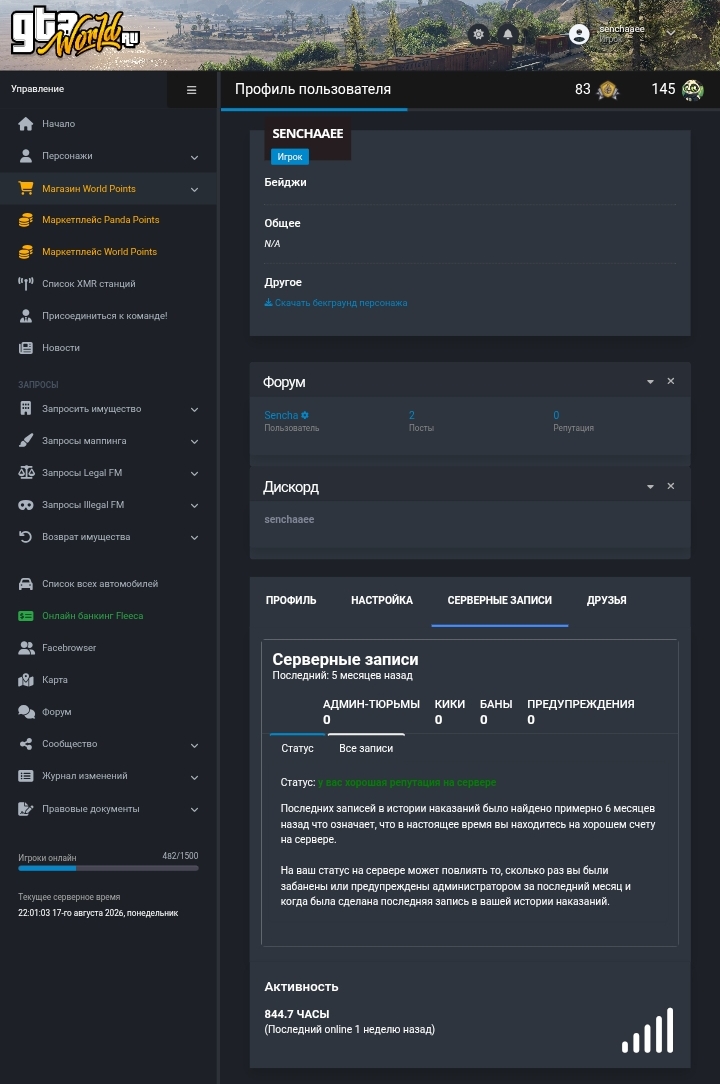Expand the Запросы Legal FM chevron
This screenshot has width=720, height=1084.
(194, 474)
